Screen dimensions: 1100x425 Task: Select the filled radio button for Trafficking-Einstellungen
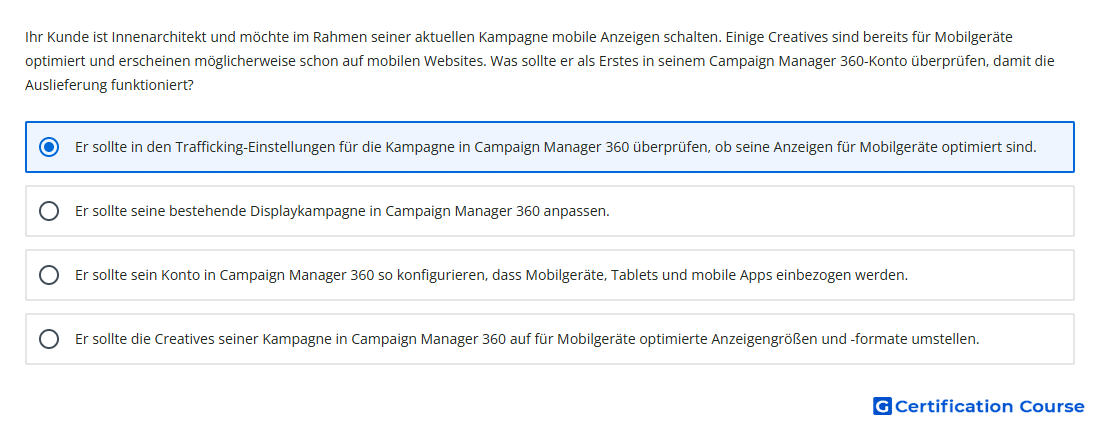[49, 147]
